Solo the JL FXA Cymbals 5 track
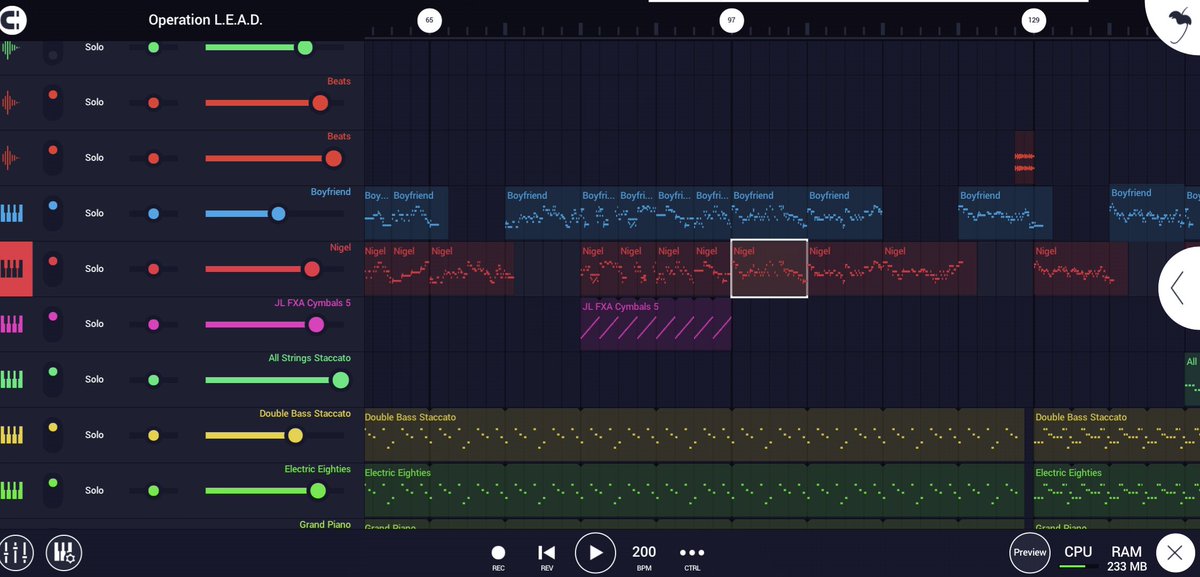This screenshot has width=1200, height=577. point(94,324)
